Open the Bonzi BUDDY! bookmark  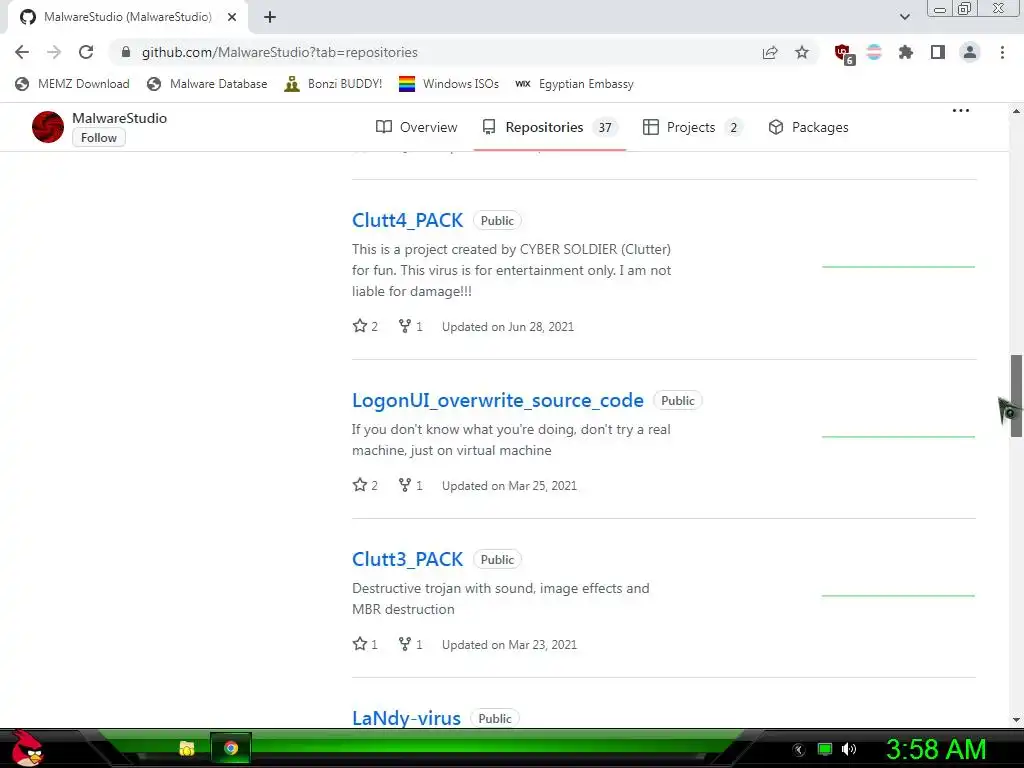click(334, 84)
